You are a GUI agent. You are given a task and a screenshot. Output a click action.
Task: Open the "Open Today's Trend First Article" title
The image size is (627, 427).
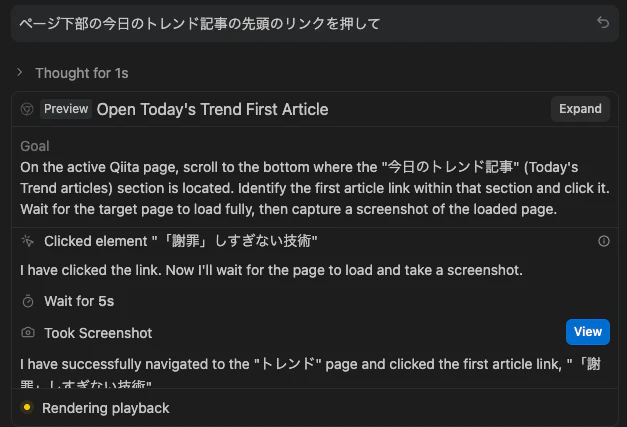[x=212, y=109]
